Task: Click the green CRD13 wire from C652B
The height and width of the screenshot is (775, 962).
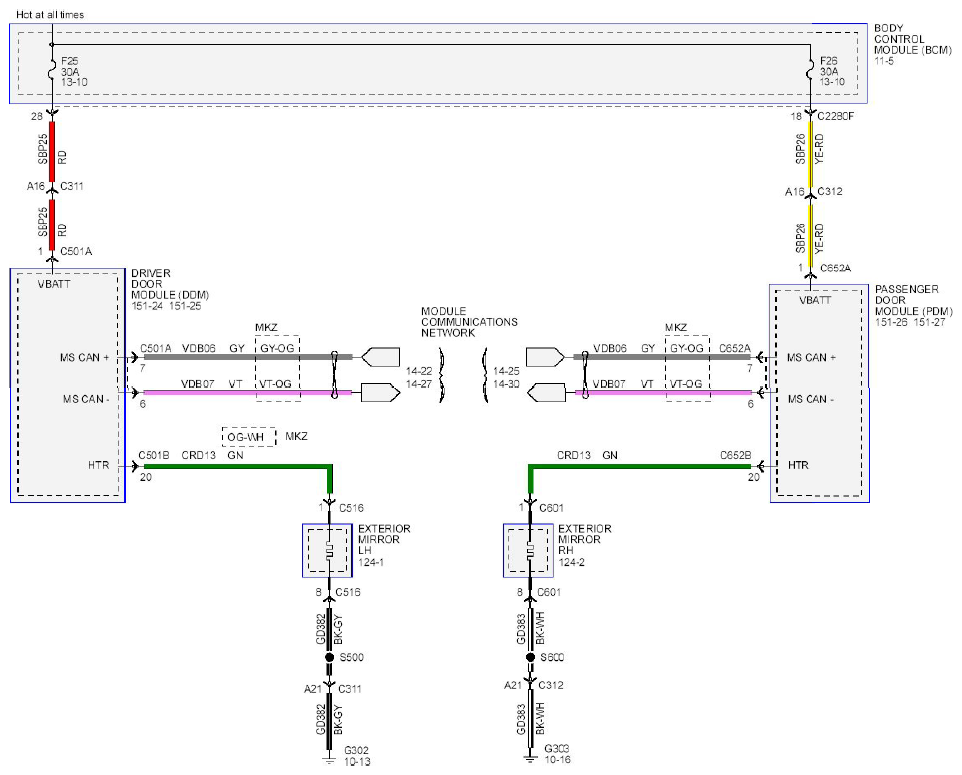Action: pyautogui.click(x=639, y=467)
